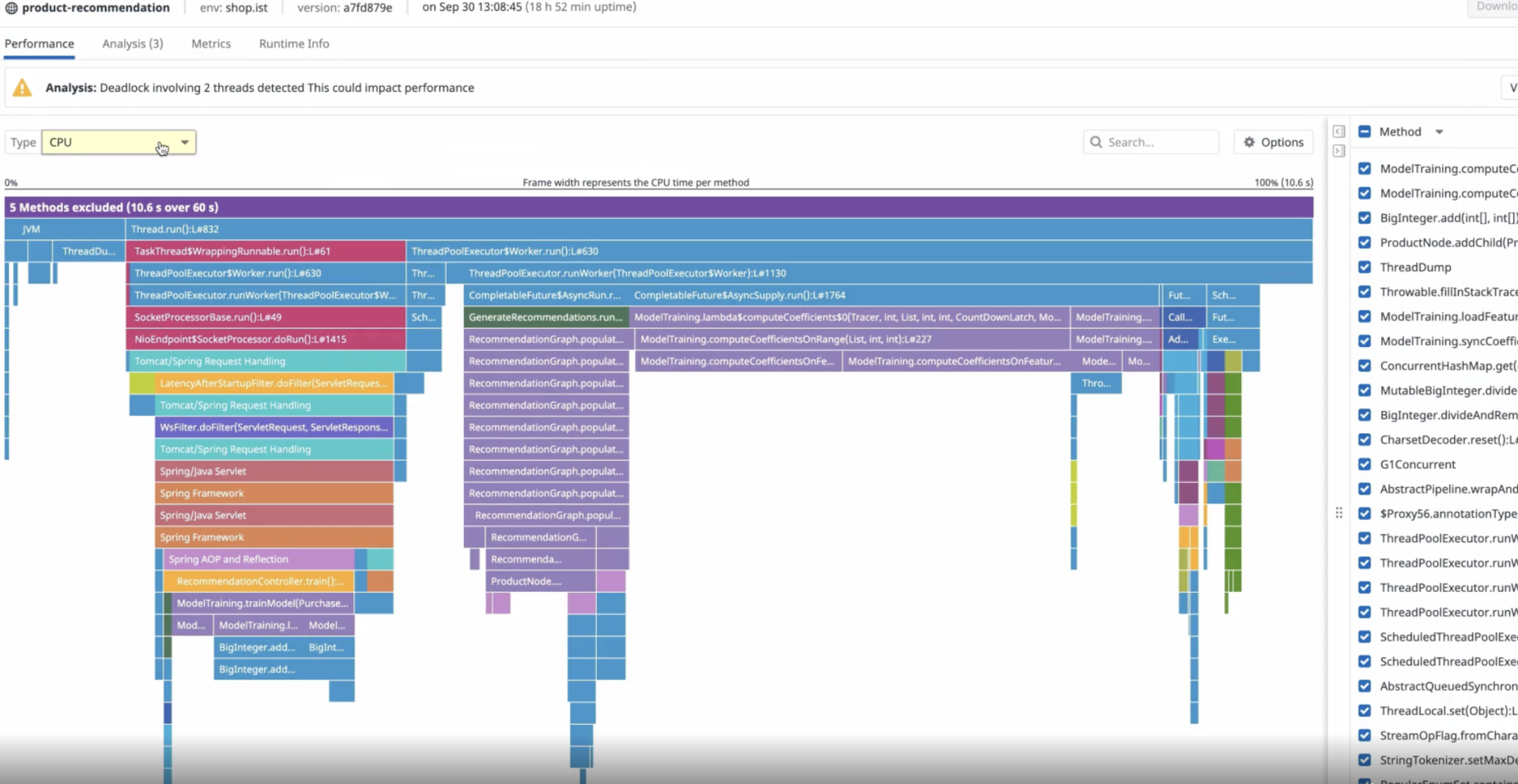The height and width of the screenshot is (784, 1518).
Task: Click the deadlock warning triangle icon
Action: [22, 88]
